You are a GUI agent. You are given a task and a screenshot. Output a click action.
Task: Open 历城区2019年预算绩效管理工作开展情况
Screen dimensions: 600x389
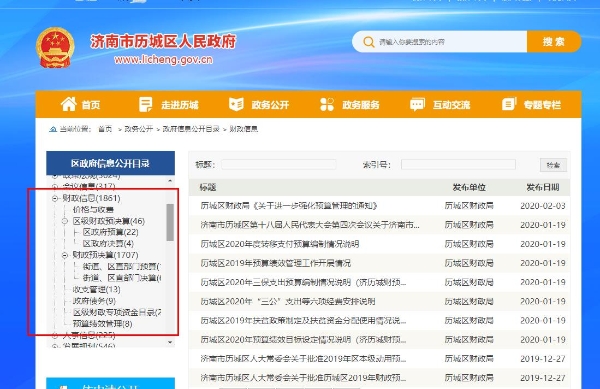tap(276, 263)
